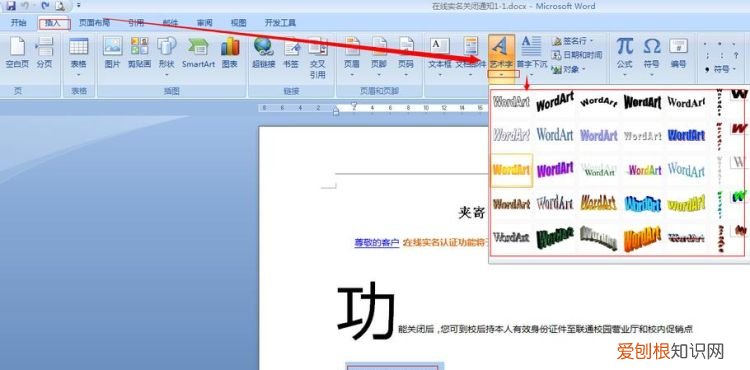Click the Ω 符号 symbol icon
Viewport: 750px width, 370px height.
(651, 47)
